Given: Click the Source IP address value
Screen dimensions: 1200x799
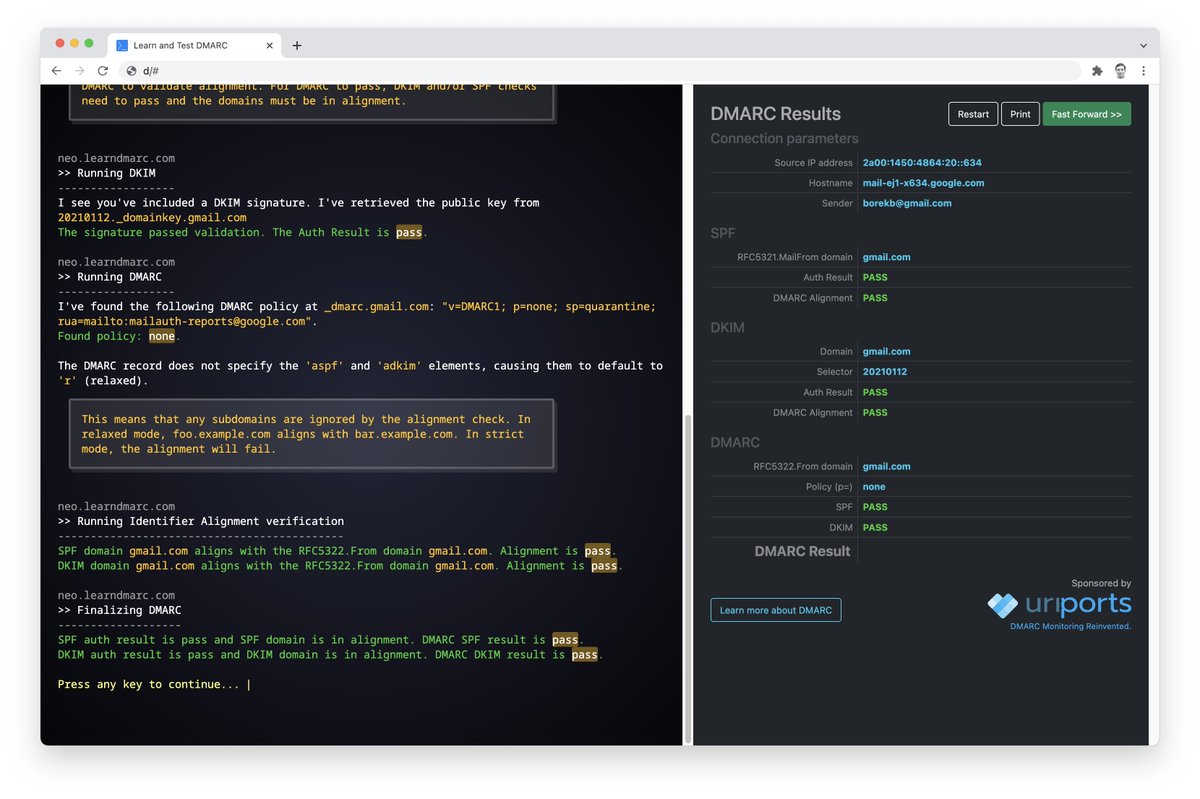Looking at the screenshot, I should pos(922,163).
